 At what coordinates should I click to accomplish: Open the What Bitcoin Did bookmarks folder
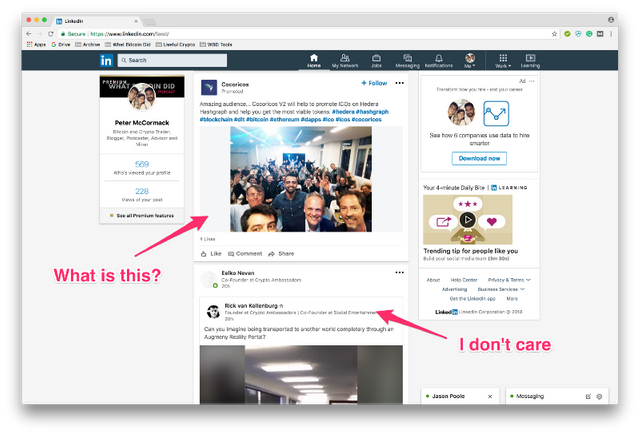click(128, 44)
